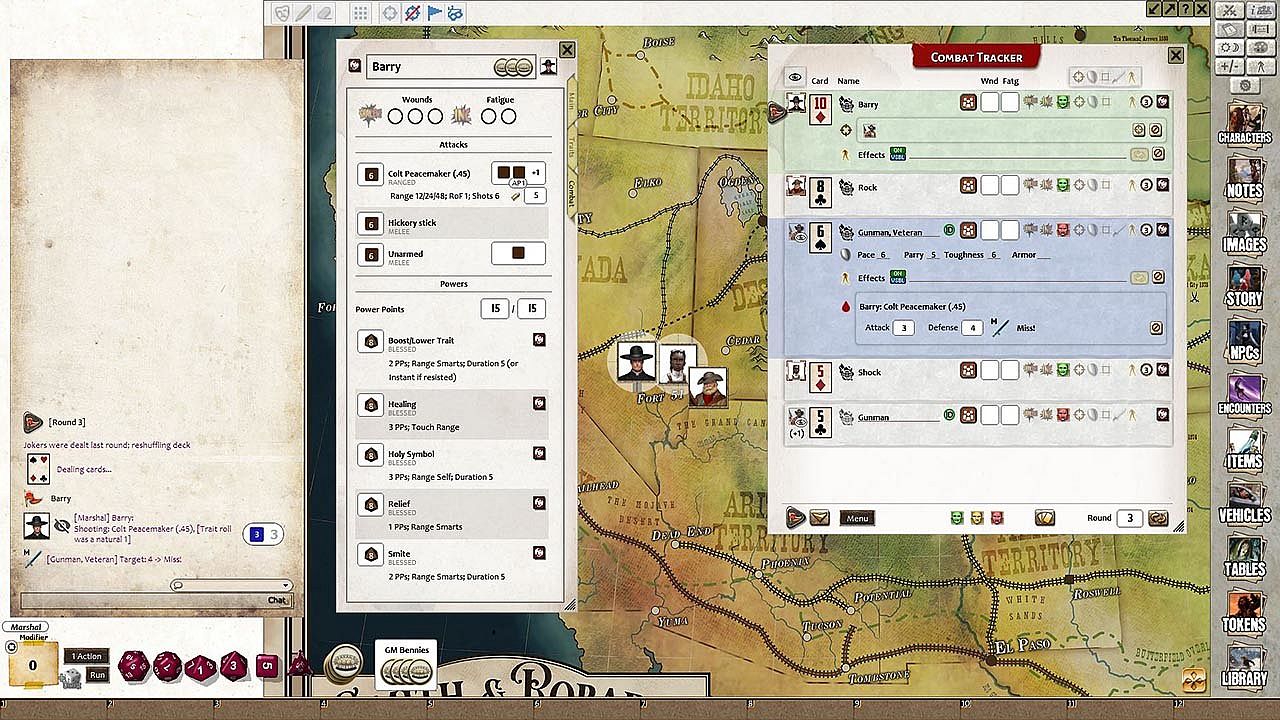Open the Combat Tracker Menu
Viewport: 1280px width, 720px height.
point(857,518)
